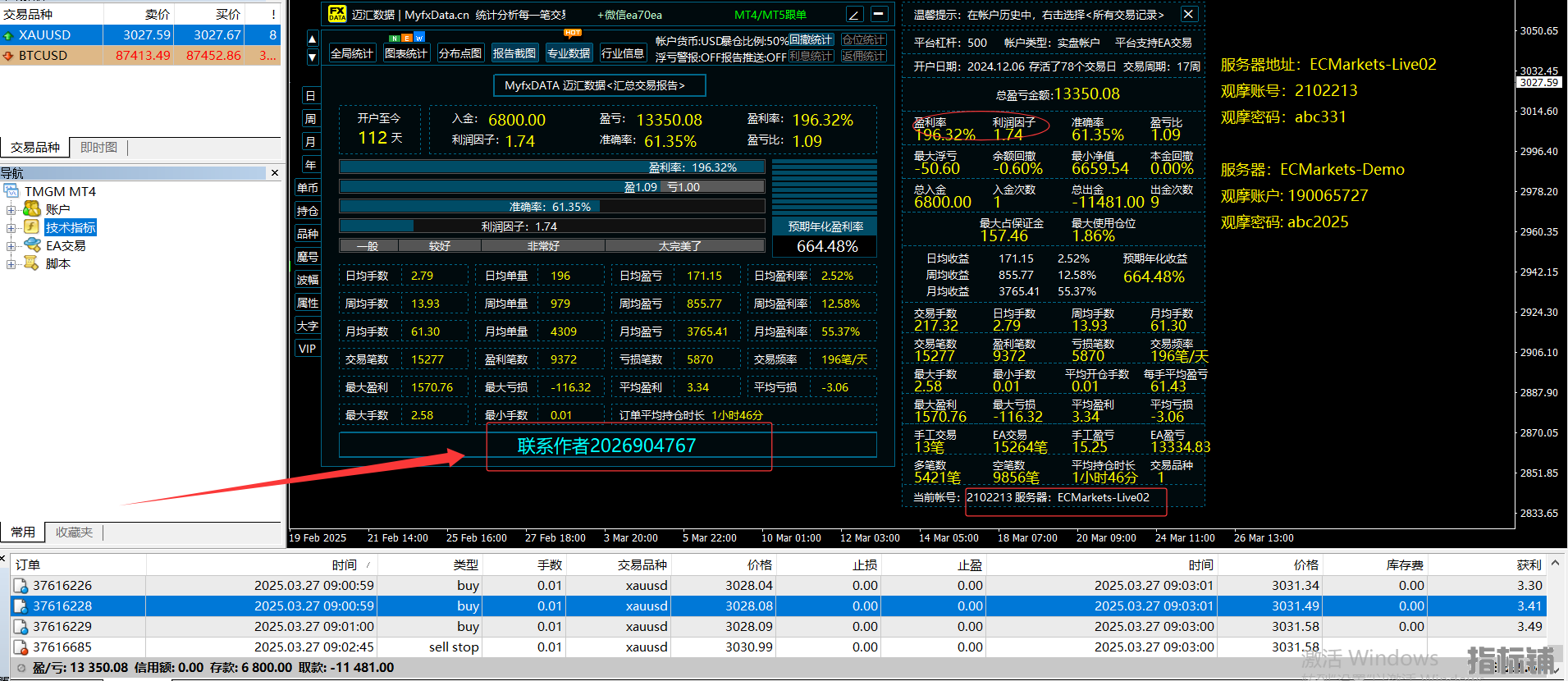The height and width of the screenshot is (681, 1568).
Task: Click the 脚本 scripts icon in navigator
Action: pyautogui.click(x=32, y=263)
